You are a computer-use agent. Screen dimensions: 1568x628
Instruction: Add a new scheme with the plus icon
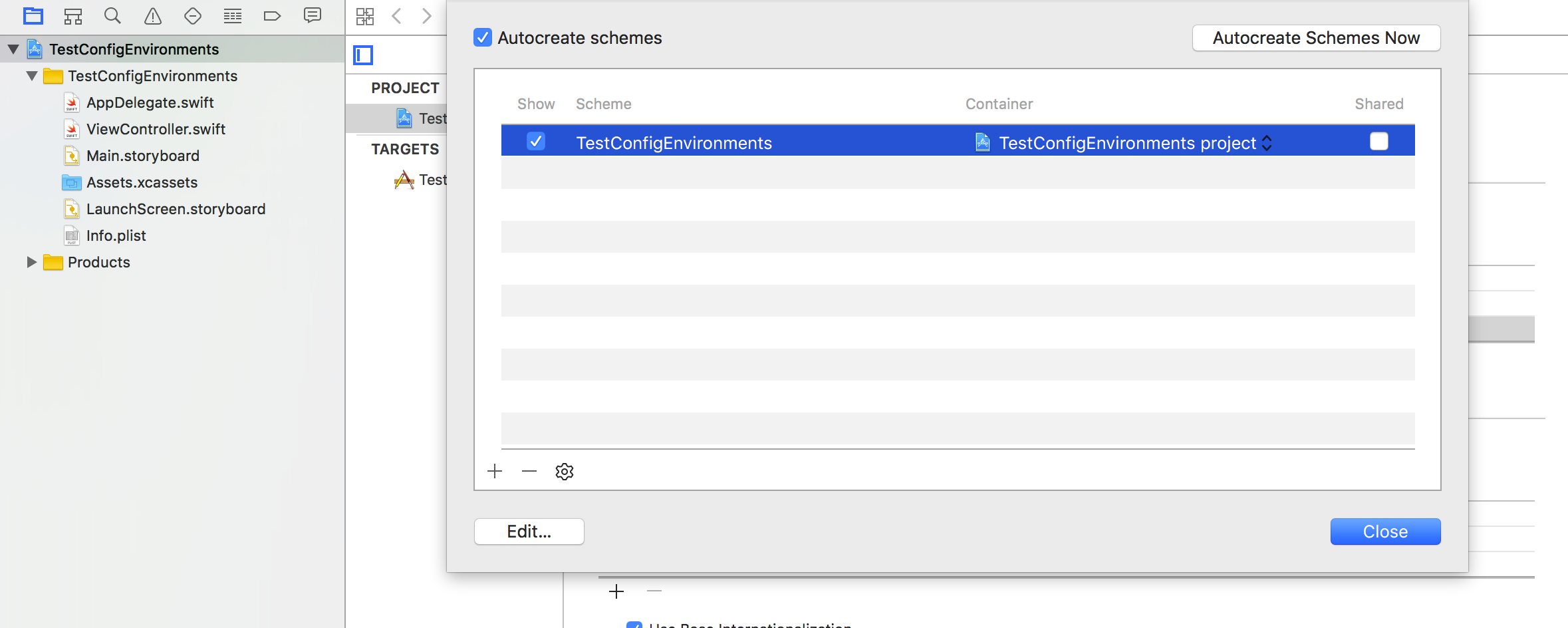(495, 472)
